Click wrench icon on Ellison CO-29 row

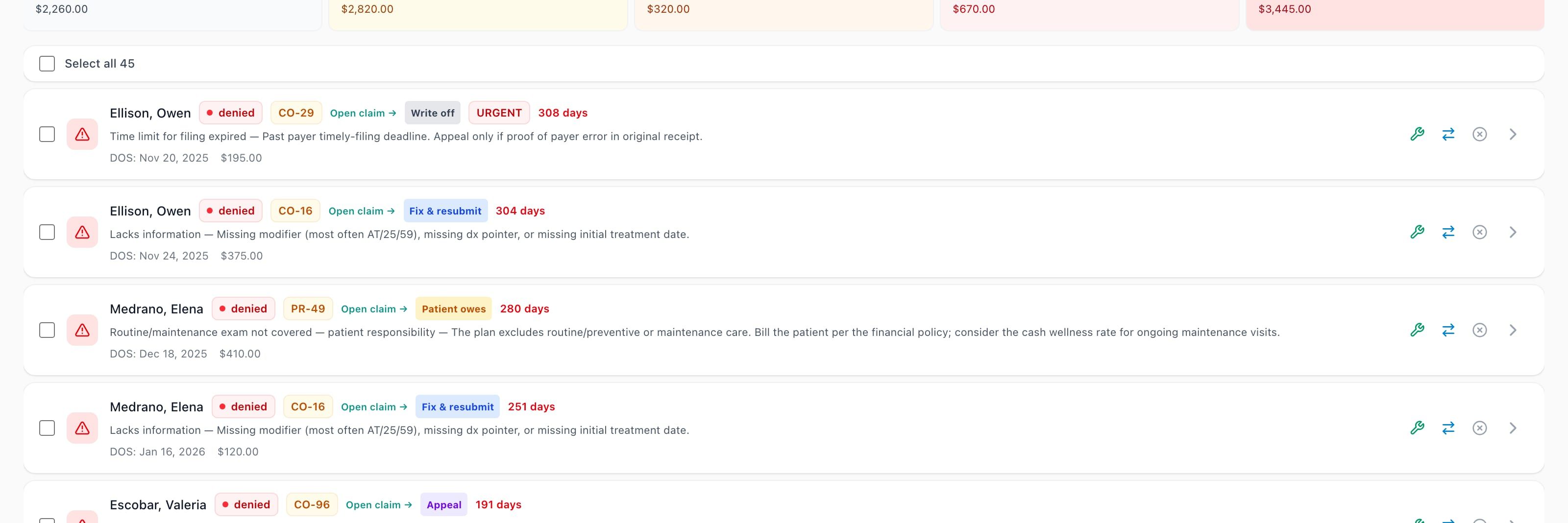(1417, 134)
